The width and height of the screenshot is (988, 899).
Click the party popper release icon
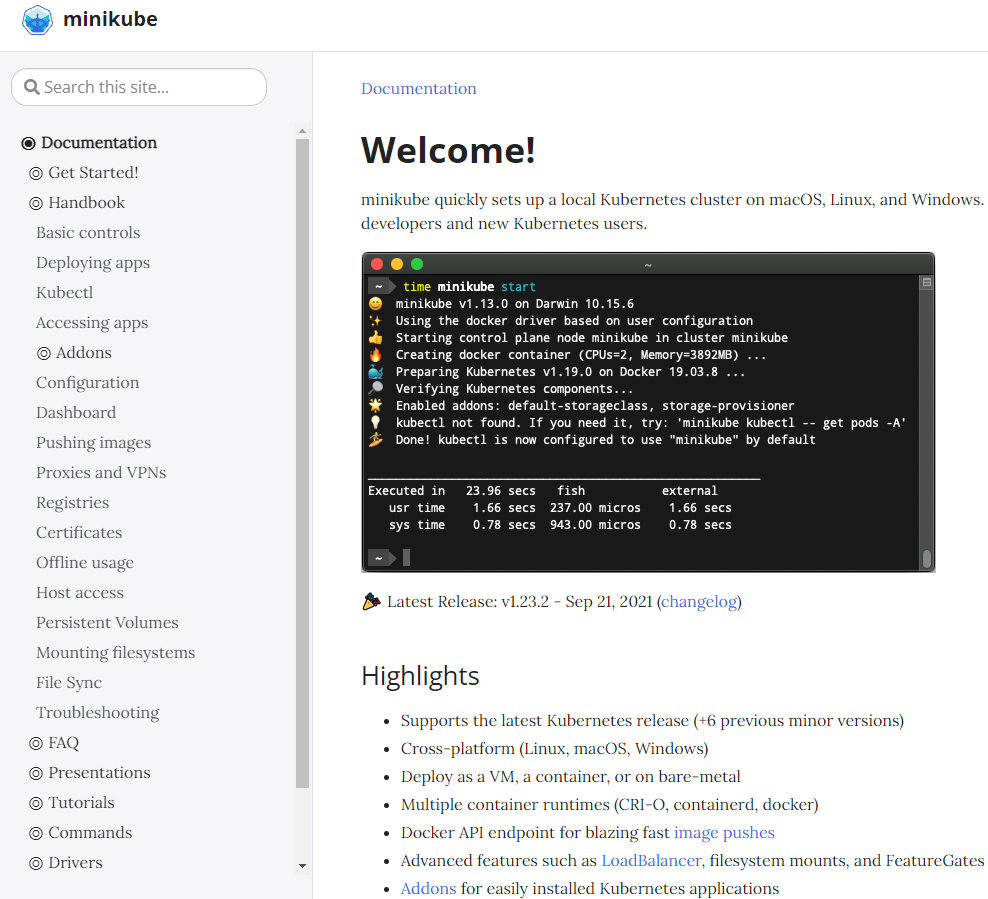tap(371, 602)
